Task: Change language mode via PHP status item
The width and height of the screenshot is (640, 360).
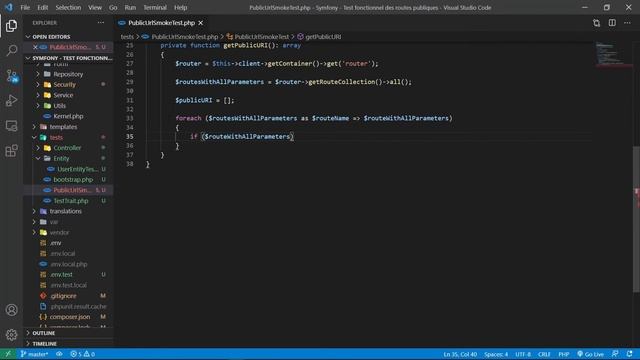Action: (564, 354)
